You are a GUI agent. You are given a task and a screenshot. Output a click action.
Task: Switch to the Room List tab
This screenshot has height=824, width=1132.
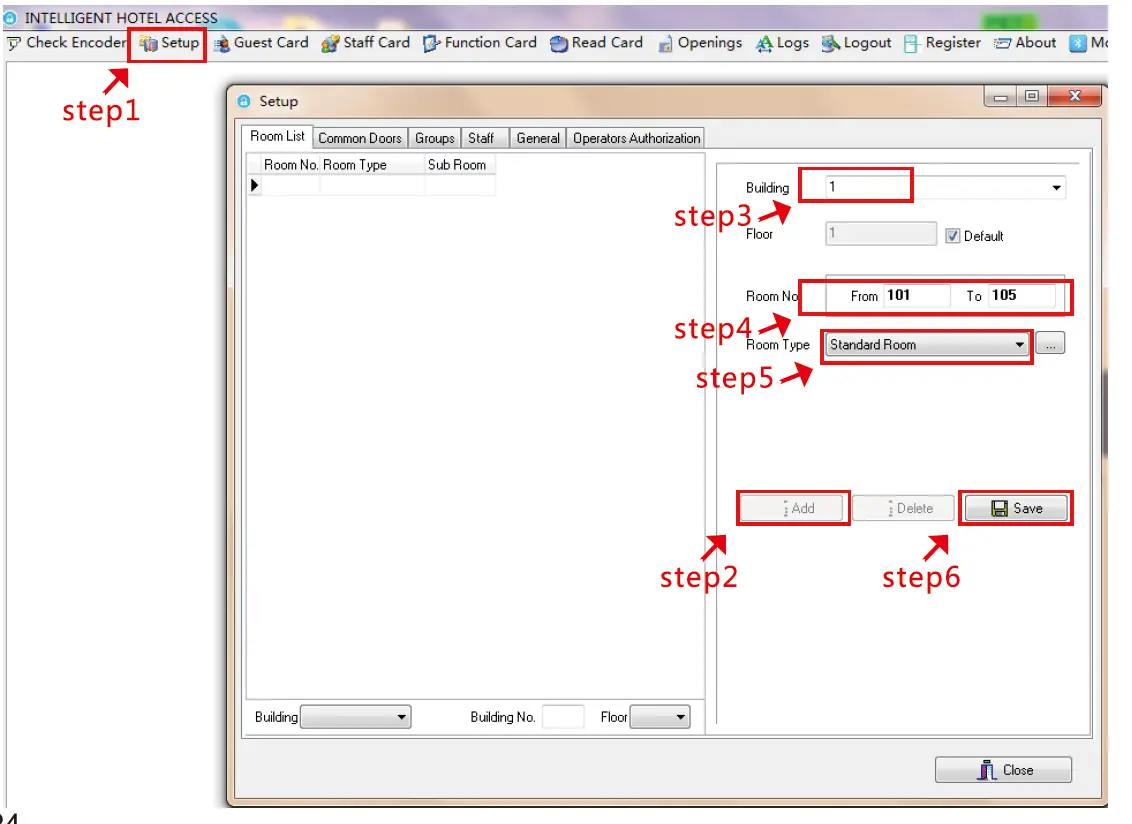(x=277, y=136)
